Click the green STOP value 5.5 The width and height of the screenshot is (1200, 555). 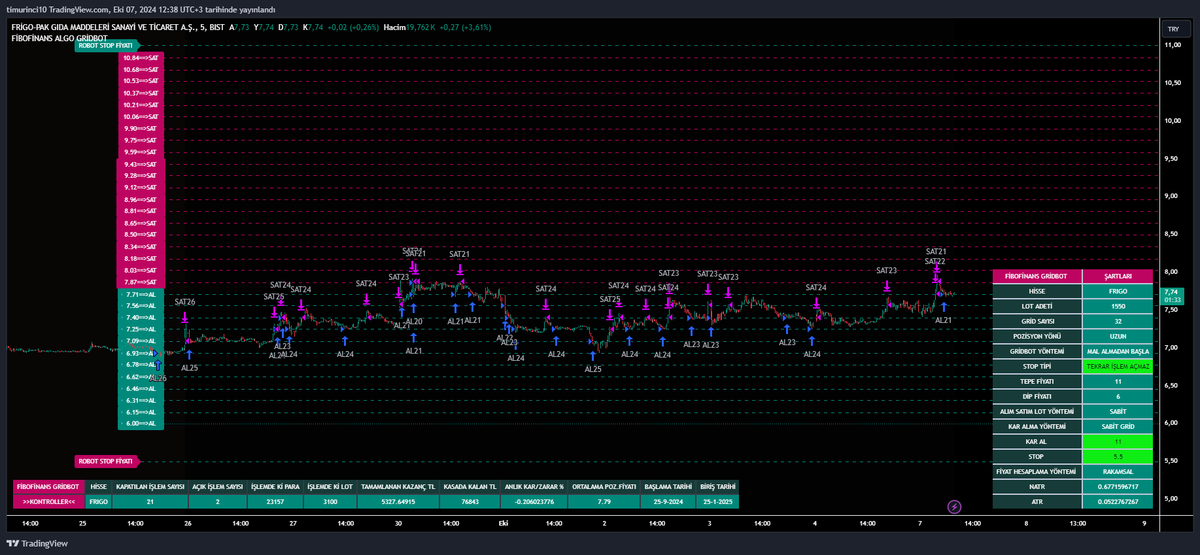[x=1118, y=456]
